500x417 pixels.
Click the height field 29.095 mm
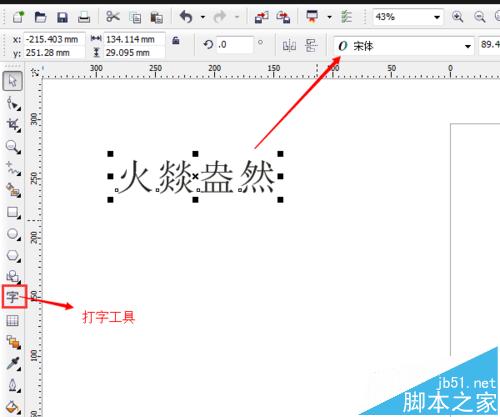pos(134,53)
